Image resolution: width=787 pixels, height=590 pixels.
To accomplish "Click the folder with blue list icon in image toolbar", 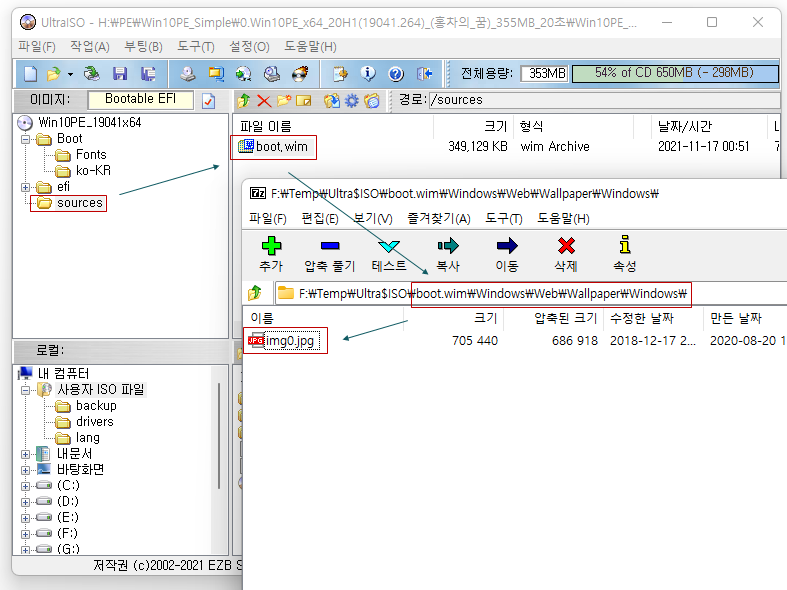I will [x=372, y=100].
